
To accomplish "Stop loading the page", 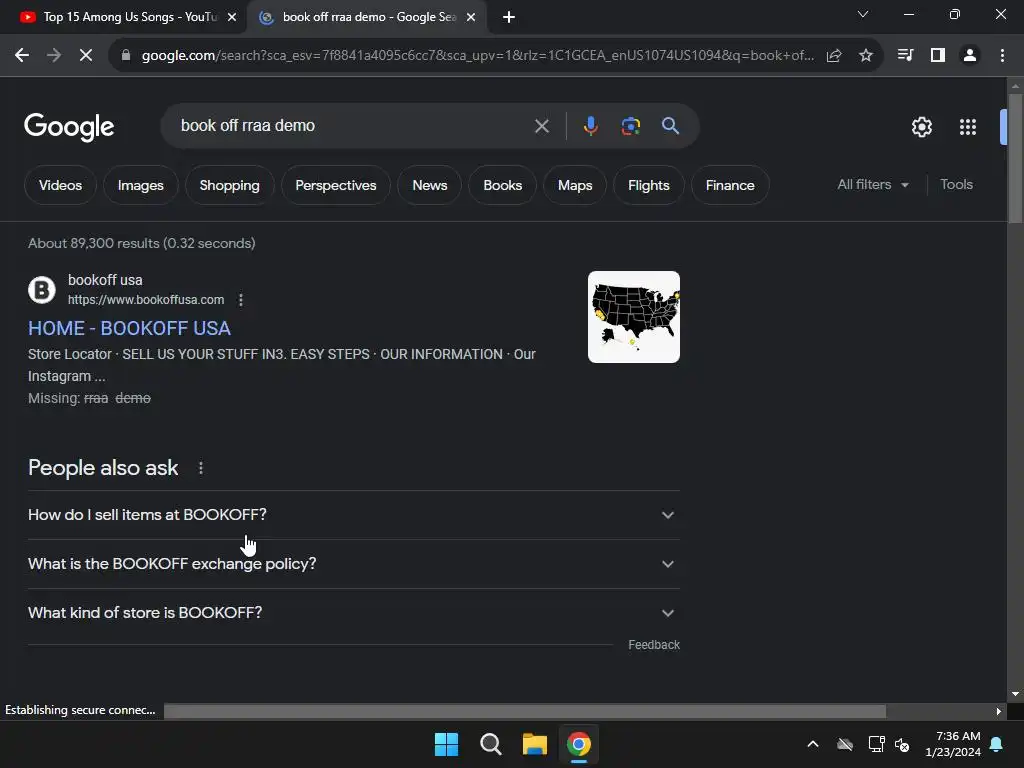I will [x=86, y=56].
